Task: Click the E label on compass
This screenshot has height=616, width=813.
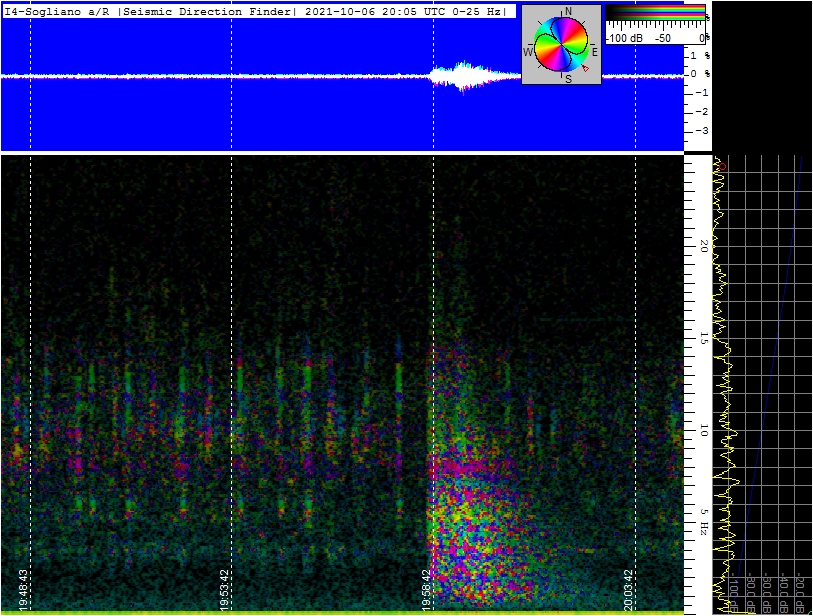Action: (595, 52)
